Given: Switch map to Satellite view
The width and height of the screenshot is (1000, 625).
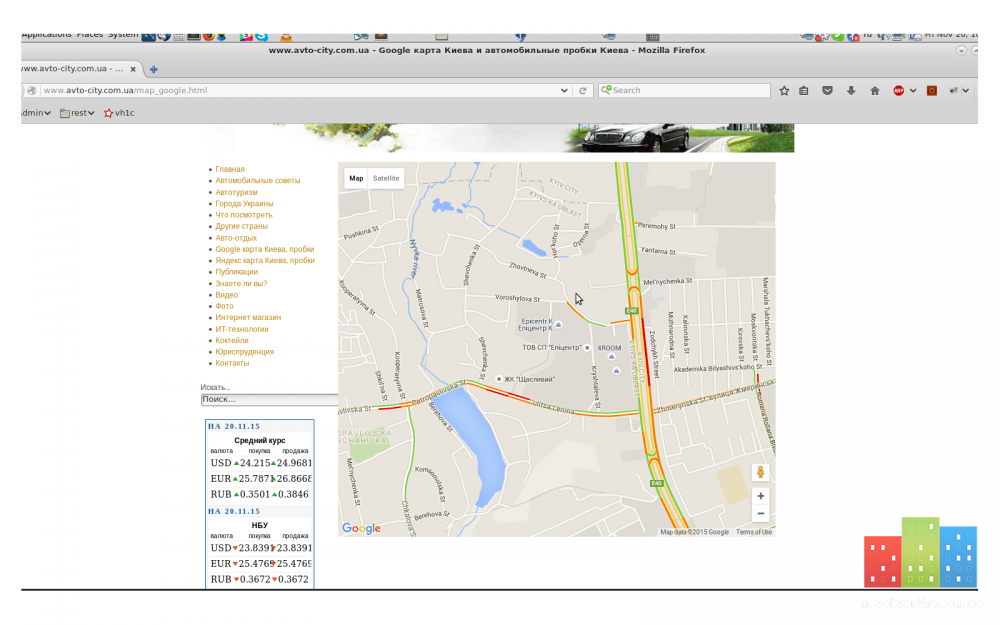Looking at the screenshot, I should (x=386, y=179).
